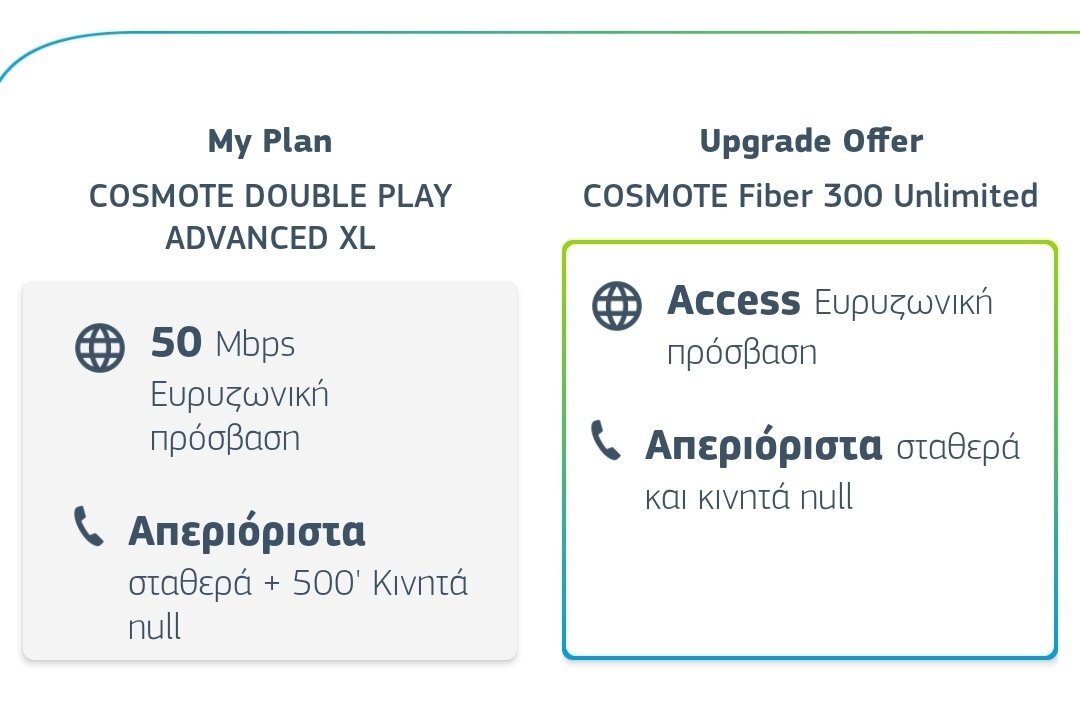Click the bold 50 speed value
This screenshot has height=728, width=1080.
tap(176, 344)
